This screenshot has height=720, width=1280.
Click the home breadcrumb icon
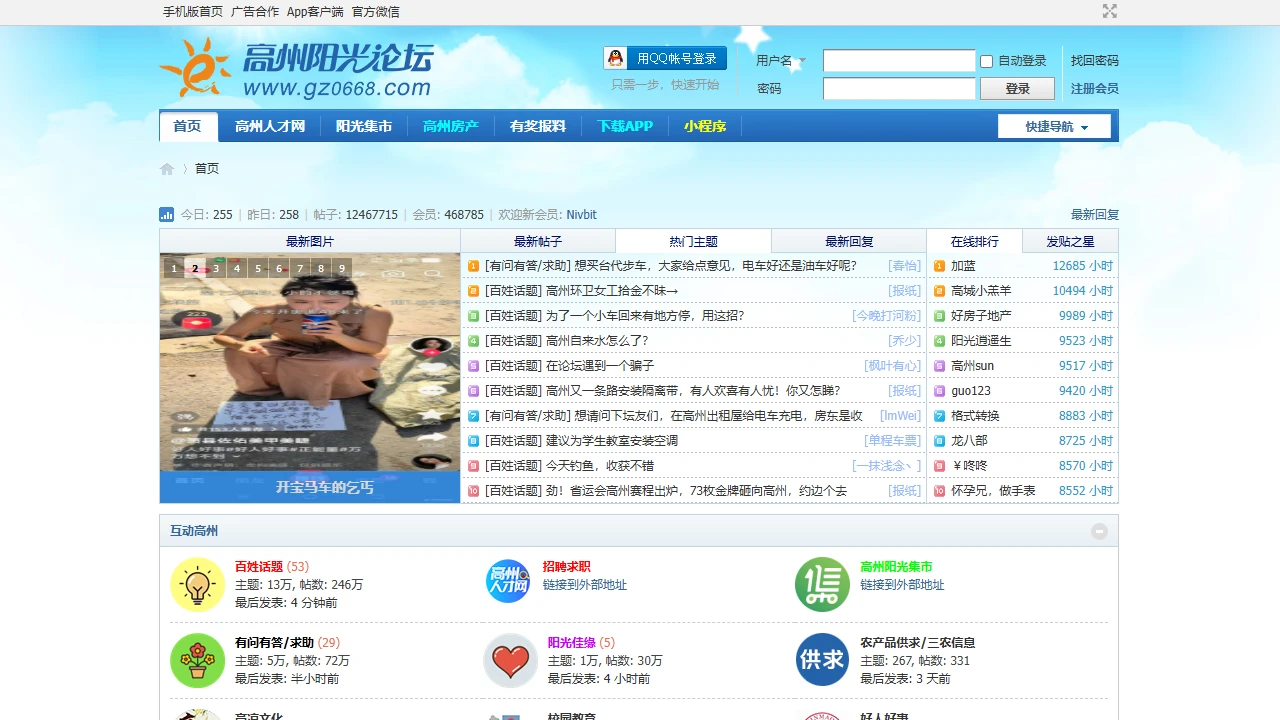pyautogui.click(x=167, y=168)
